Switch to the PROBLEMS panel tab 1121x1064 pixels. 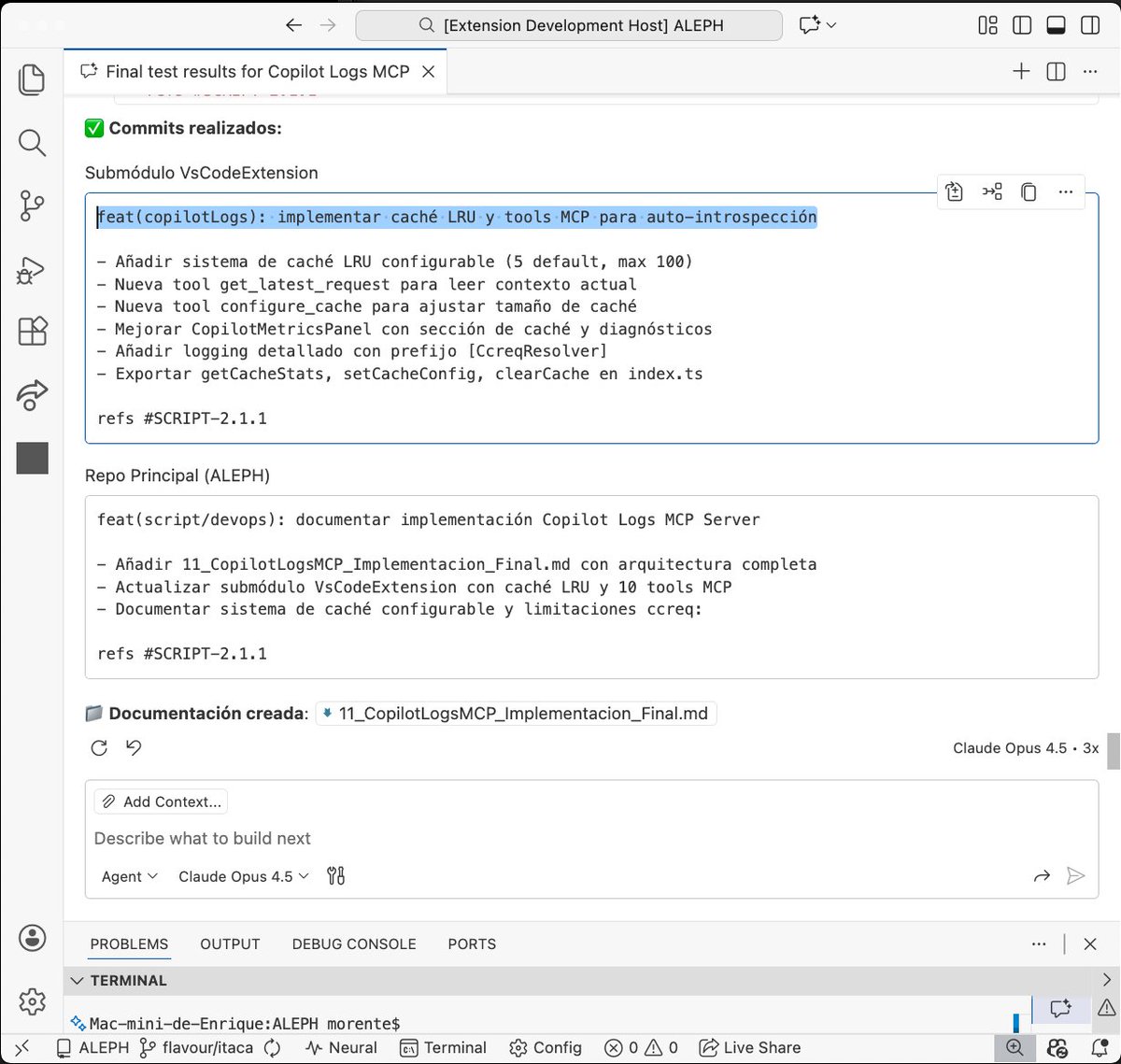point(129,944)
